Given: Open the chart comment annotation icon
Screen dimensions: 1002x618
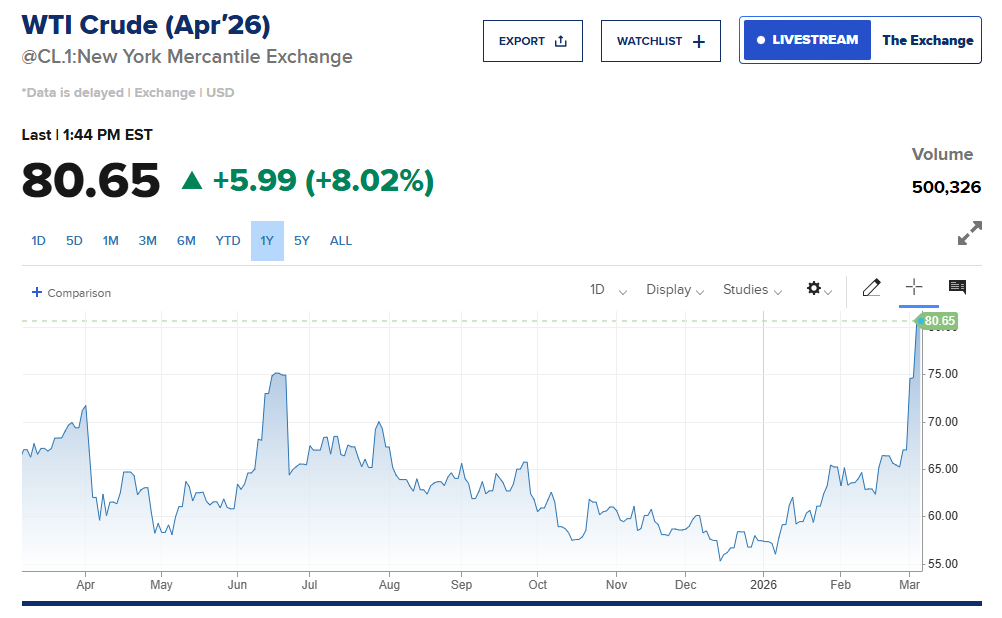Looking at the screenshot, I should 957,287.
